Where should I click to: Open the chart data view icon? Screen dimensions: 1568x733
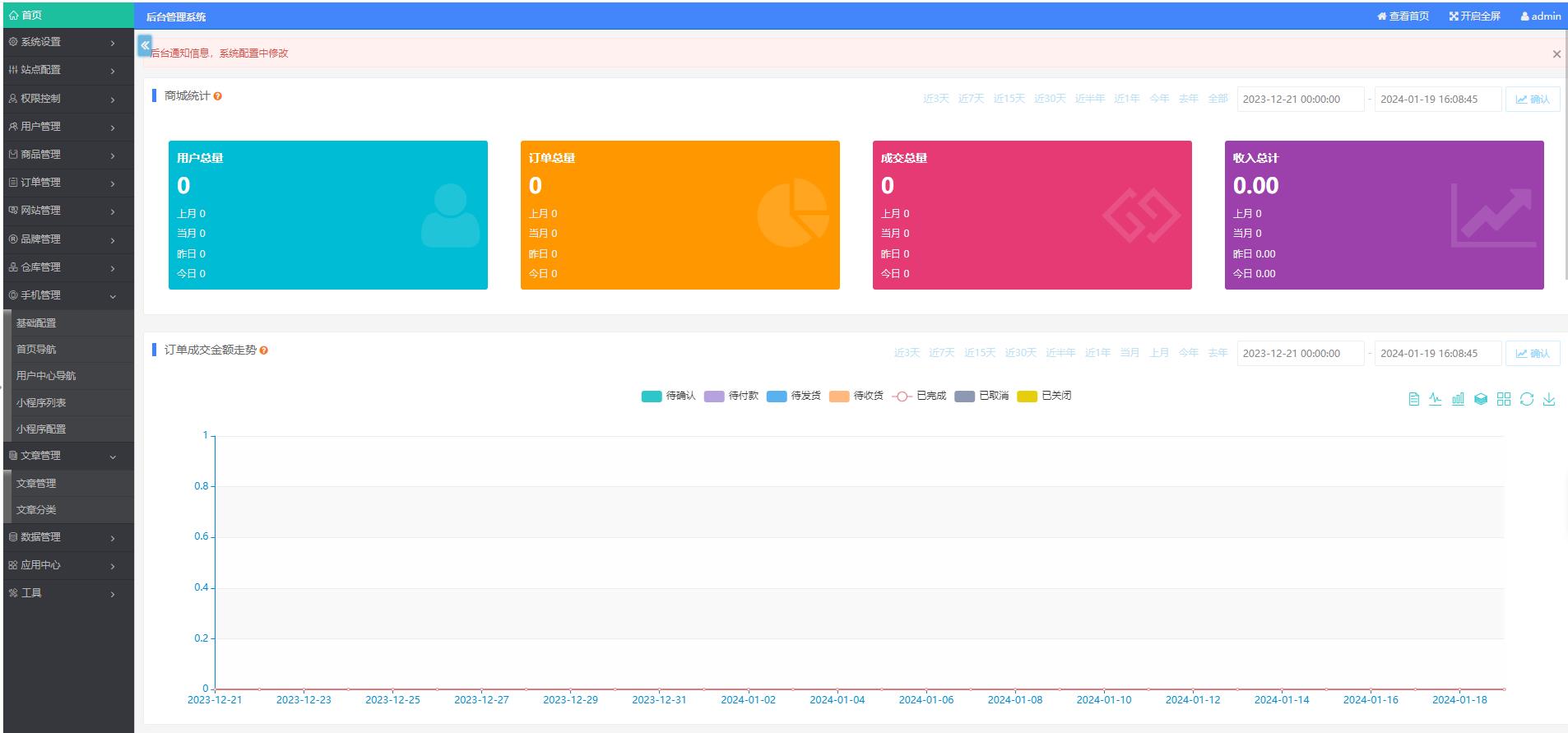pyautogui.click(x=1413, y=399)
